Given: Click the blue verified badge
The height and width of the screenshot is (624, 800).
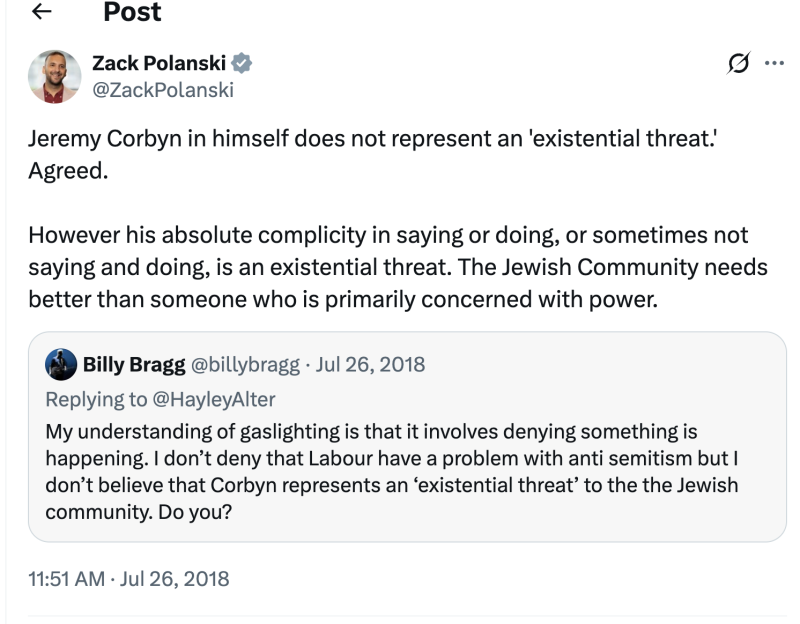Looking at the screenshot, I should click(242, 64).
